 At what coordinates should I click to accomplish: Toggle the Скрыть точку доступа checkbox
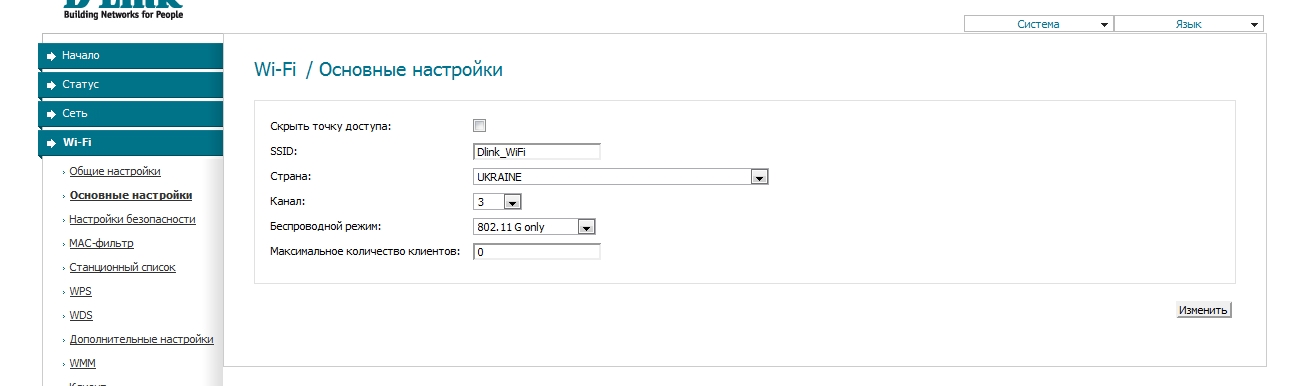tap(479, 126)
